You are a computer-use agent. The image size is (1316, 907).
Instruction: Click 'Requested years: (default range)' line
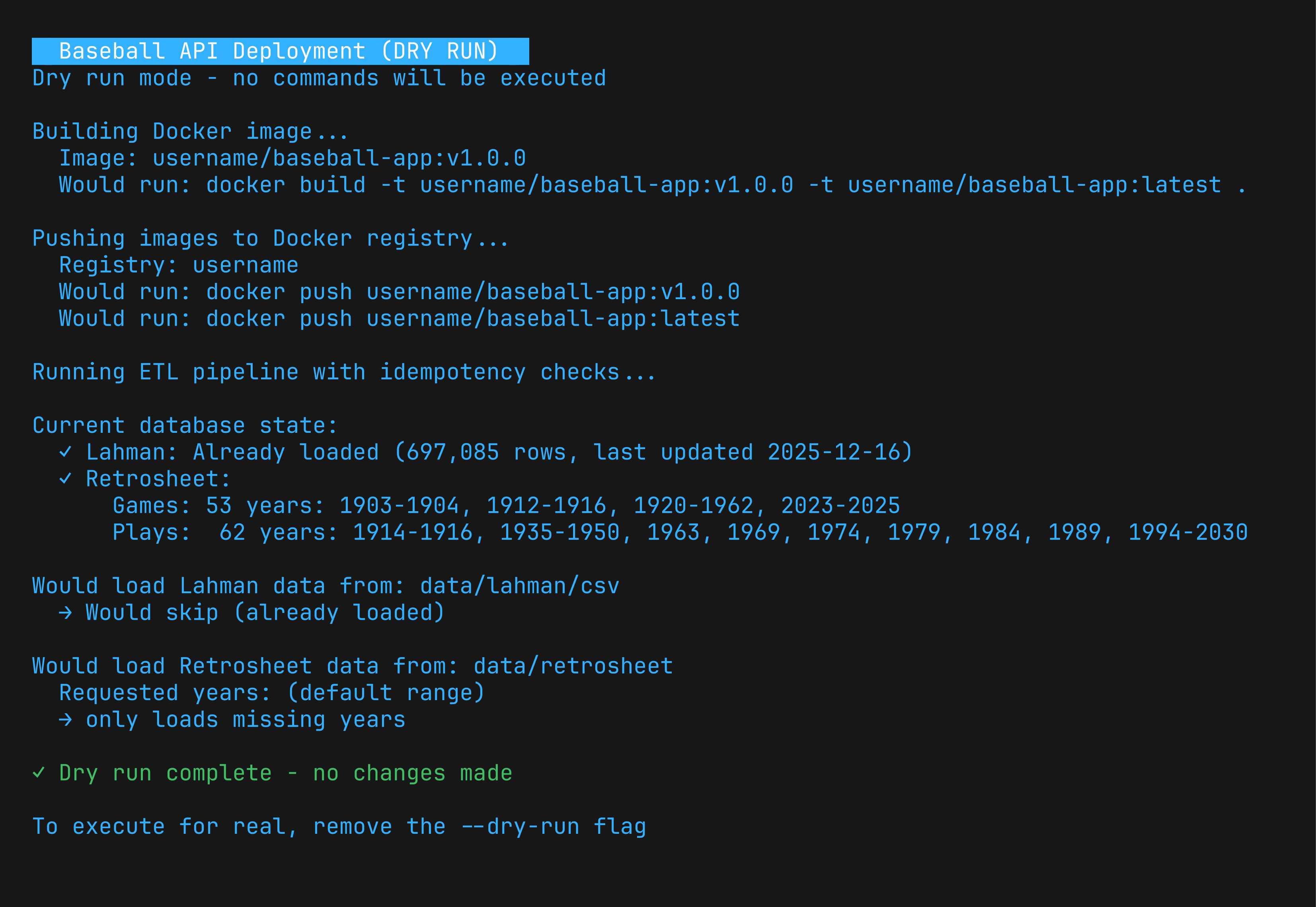pyautogui.click(x=272, y=693)
